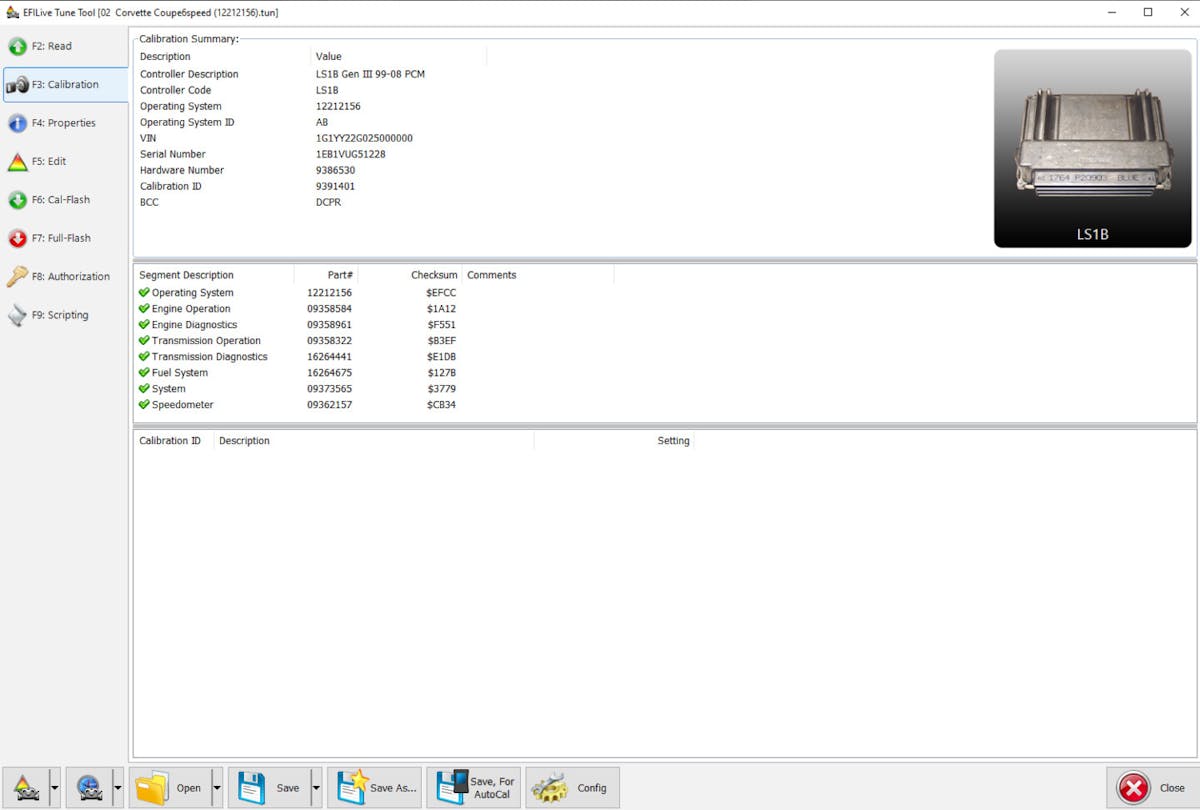Expand the tune car icon dropdown arrow

[54, 788]
